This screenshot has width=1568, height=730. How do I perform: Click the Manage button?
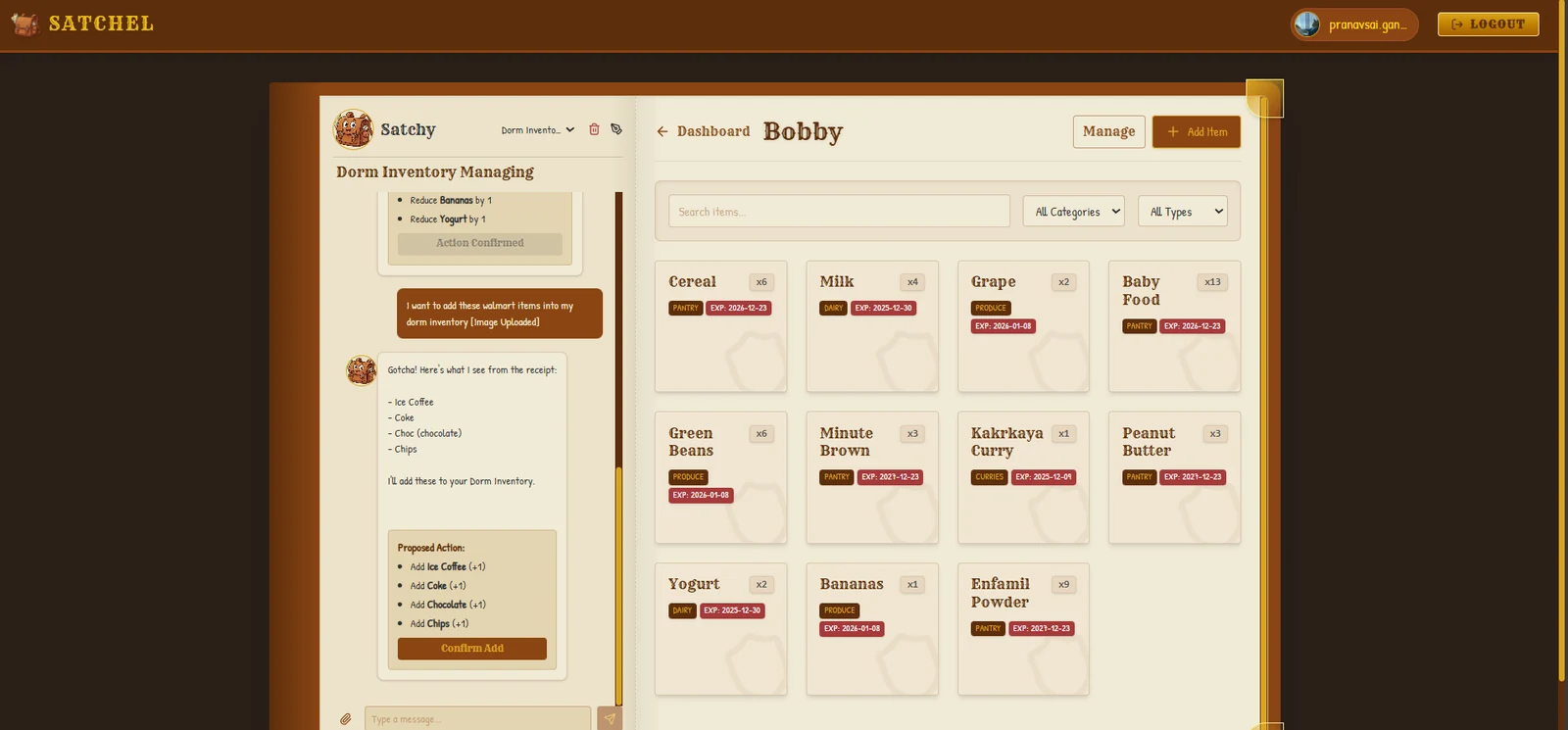coord(1108,131)
